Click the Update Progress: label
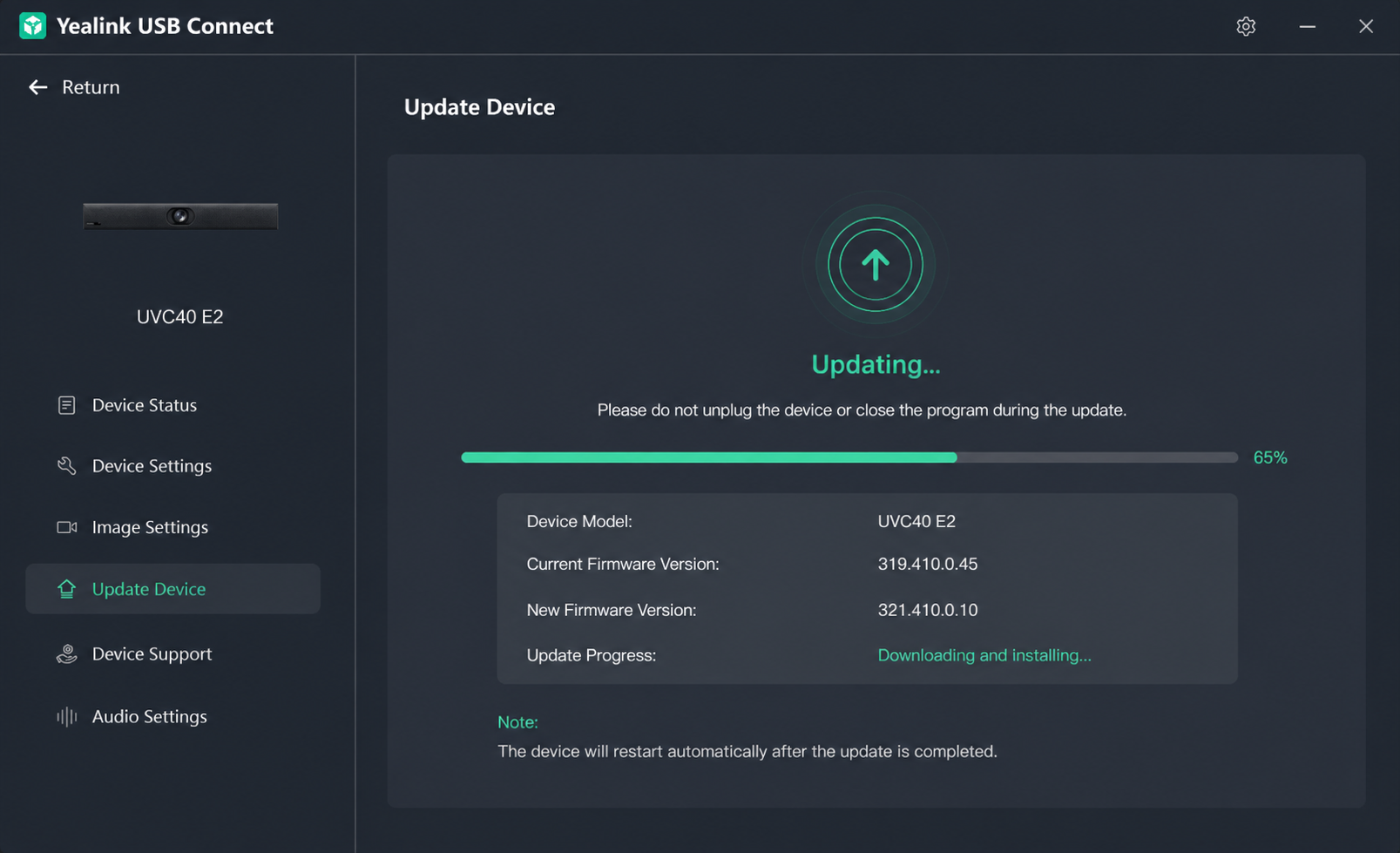This screenshot has width=1400, height=853. click(592, 655)
